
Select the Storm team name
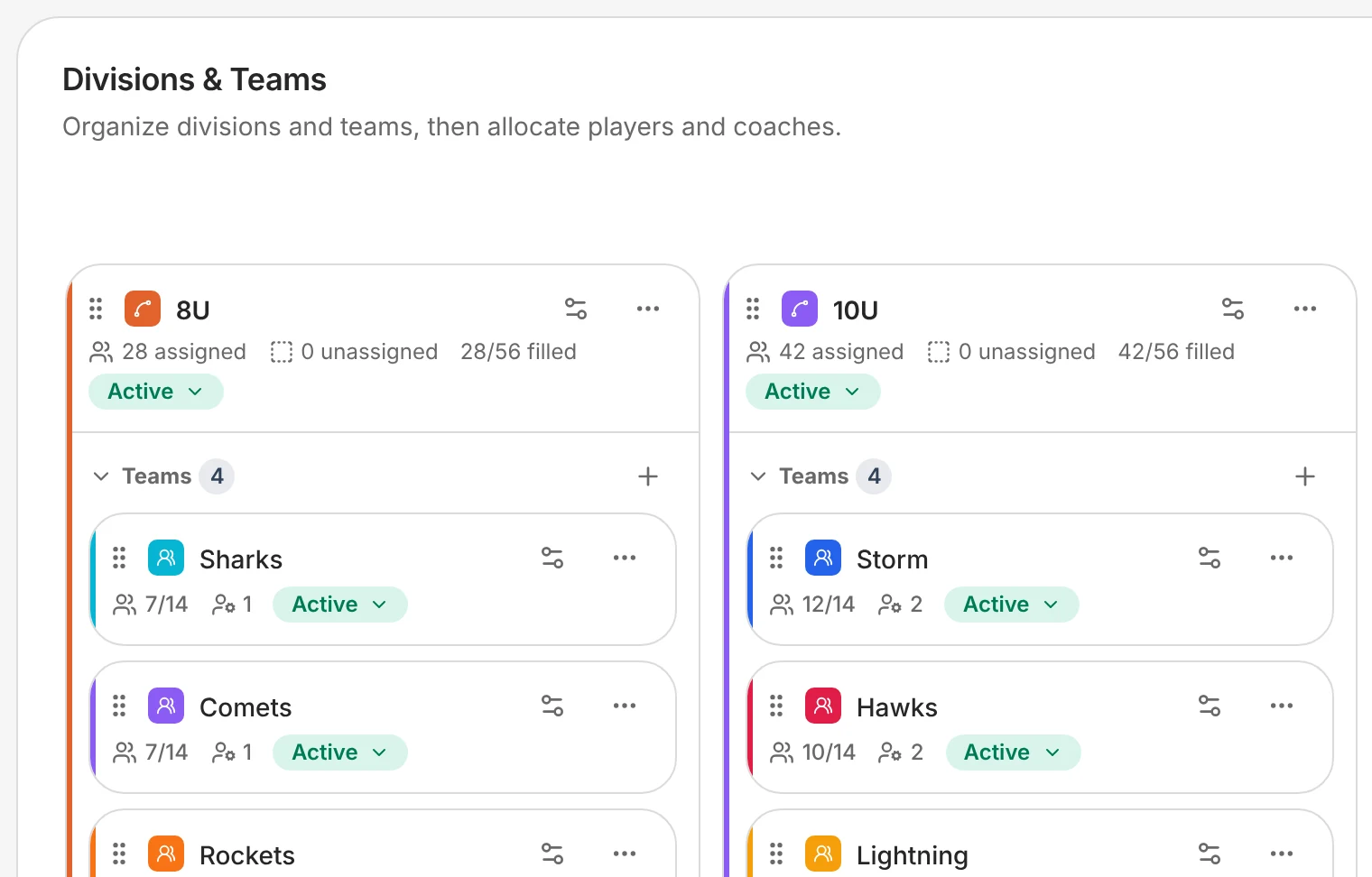pos(892,559)
